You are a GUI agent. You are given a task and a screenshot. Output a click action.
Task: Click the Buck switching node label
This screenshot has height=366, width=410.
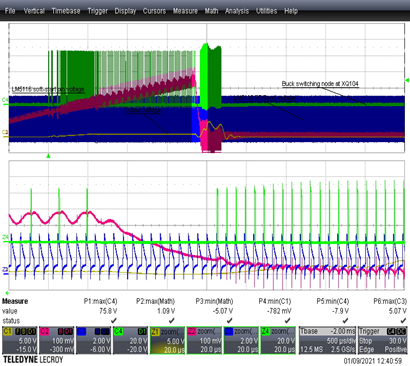[320, 83]
